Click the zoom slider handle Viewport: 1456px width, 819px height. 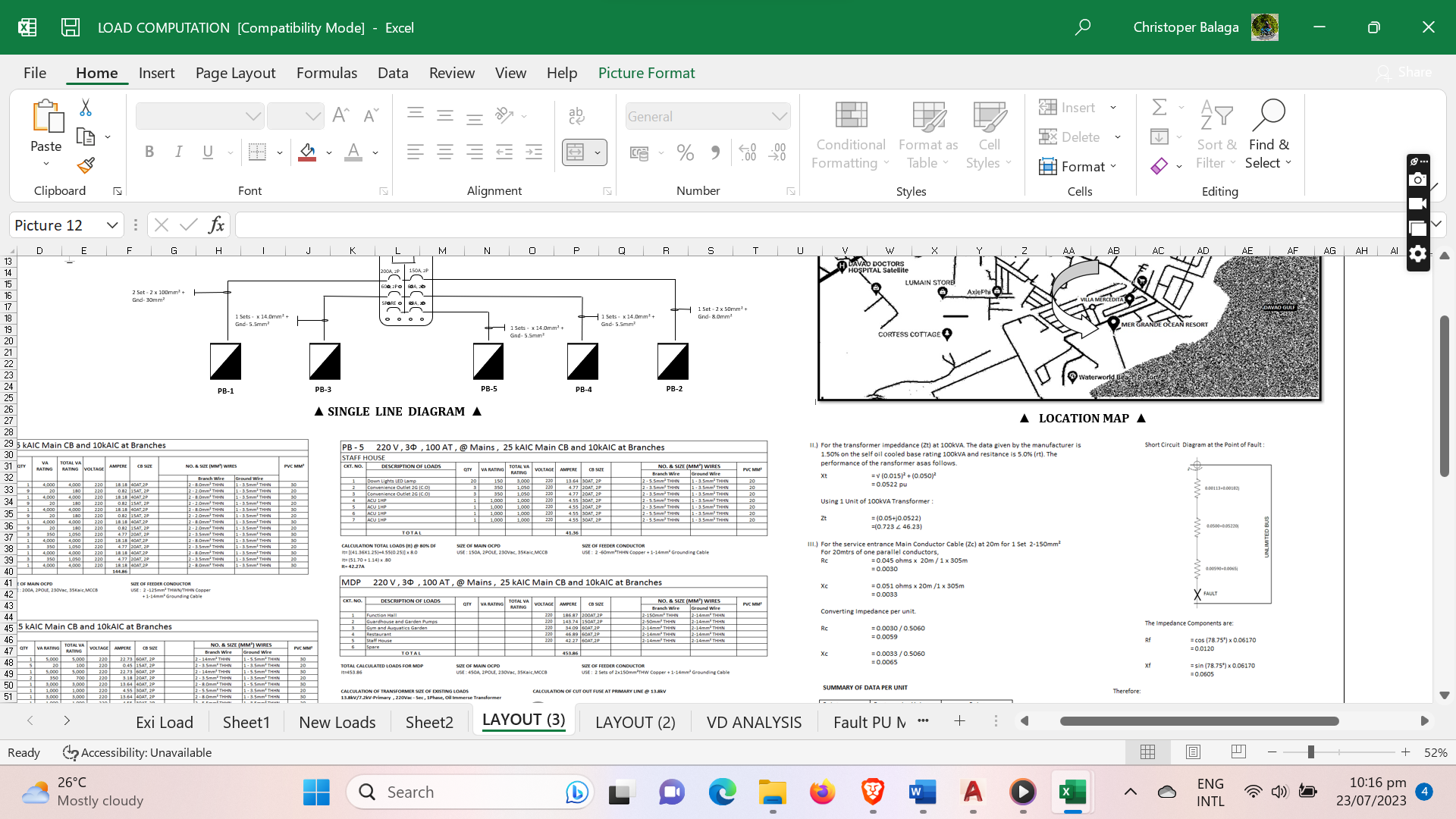click(1310, 752)
